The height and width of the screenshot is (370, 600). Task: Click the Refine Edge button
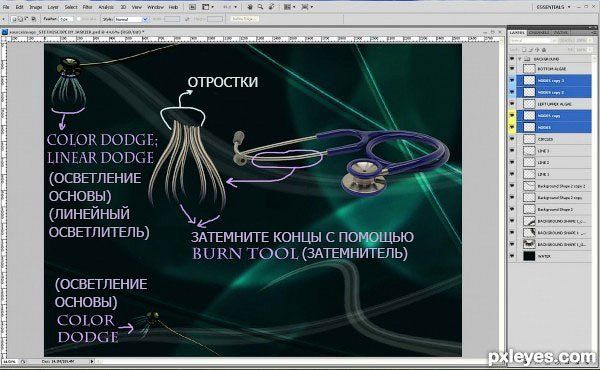click(245, 18)
